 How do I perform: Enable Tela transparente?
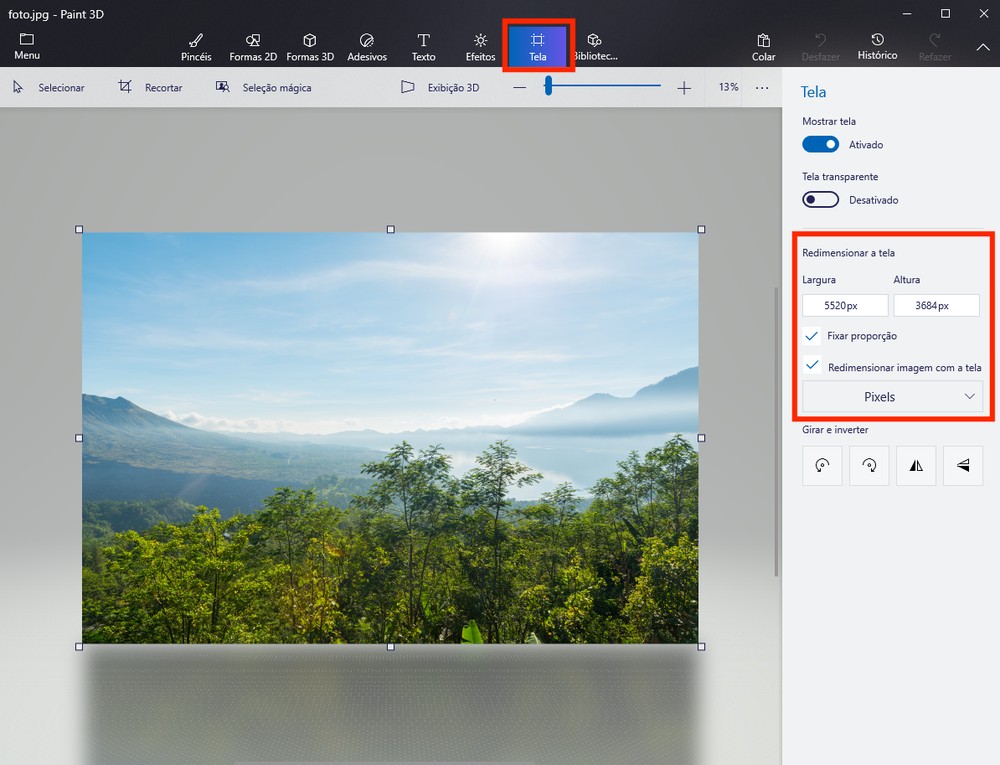(x=820, y=199)
